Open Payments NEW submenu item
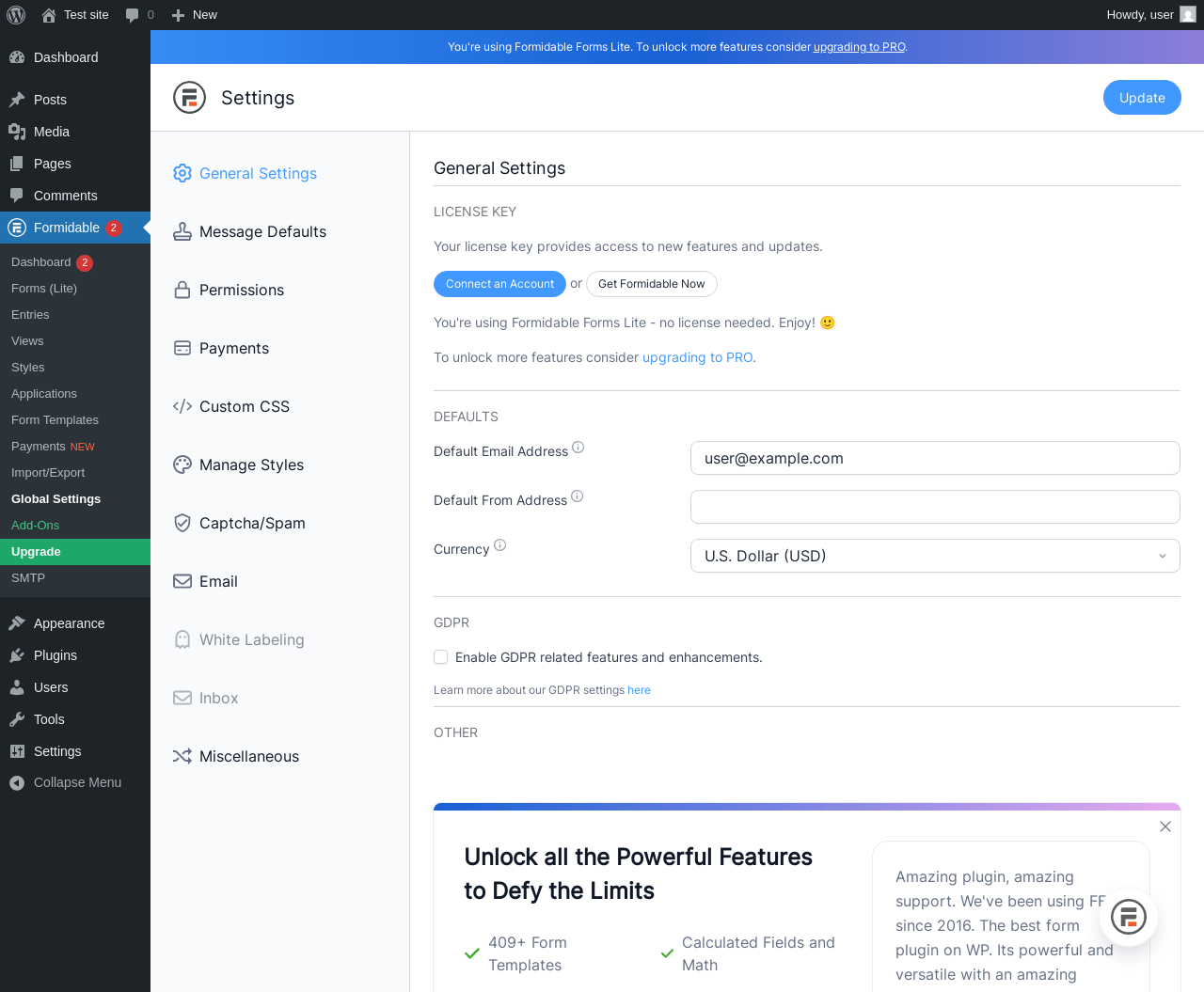 (75, 447)
